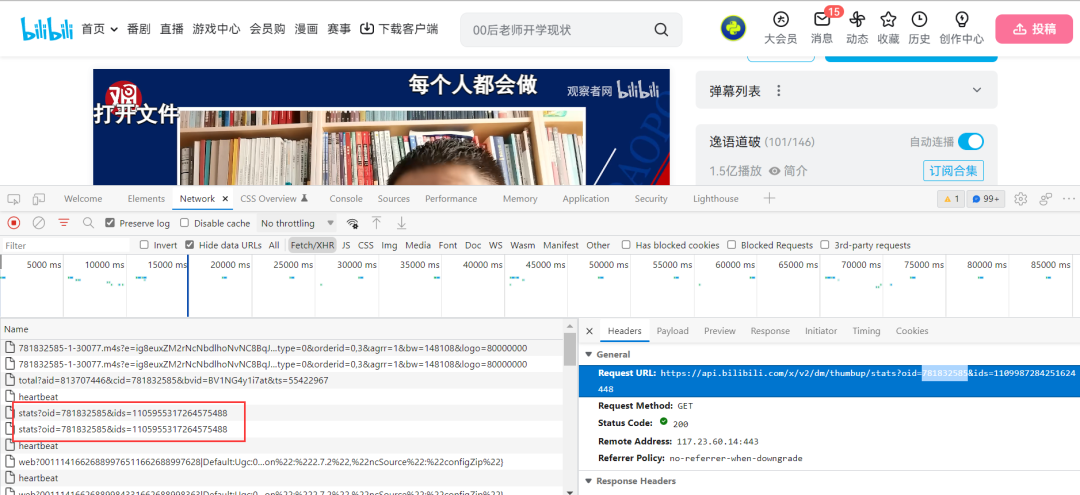Open the 大会员 icon
Viewport: 1080px width, 495px height.
780,19
